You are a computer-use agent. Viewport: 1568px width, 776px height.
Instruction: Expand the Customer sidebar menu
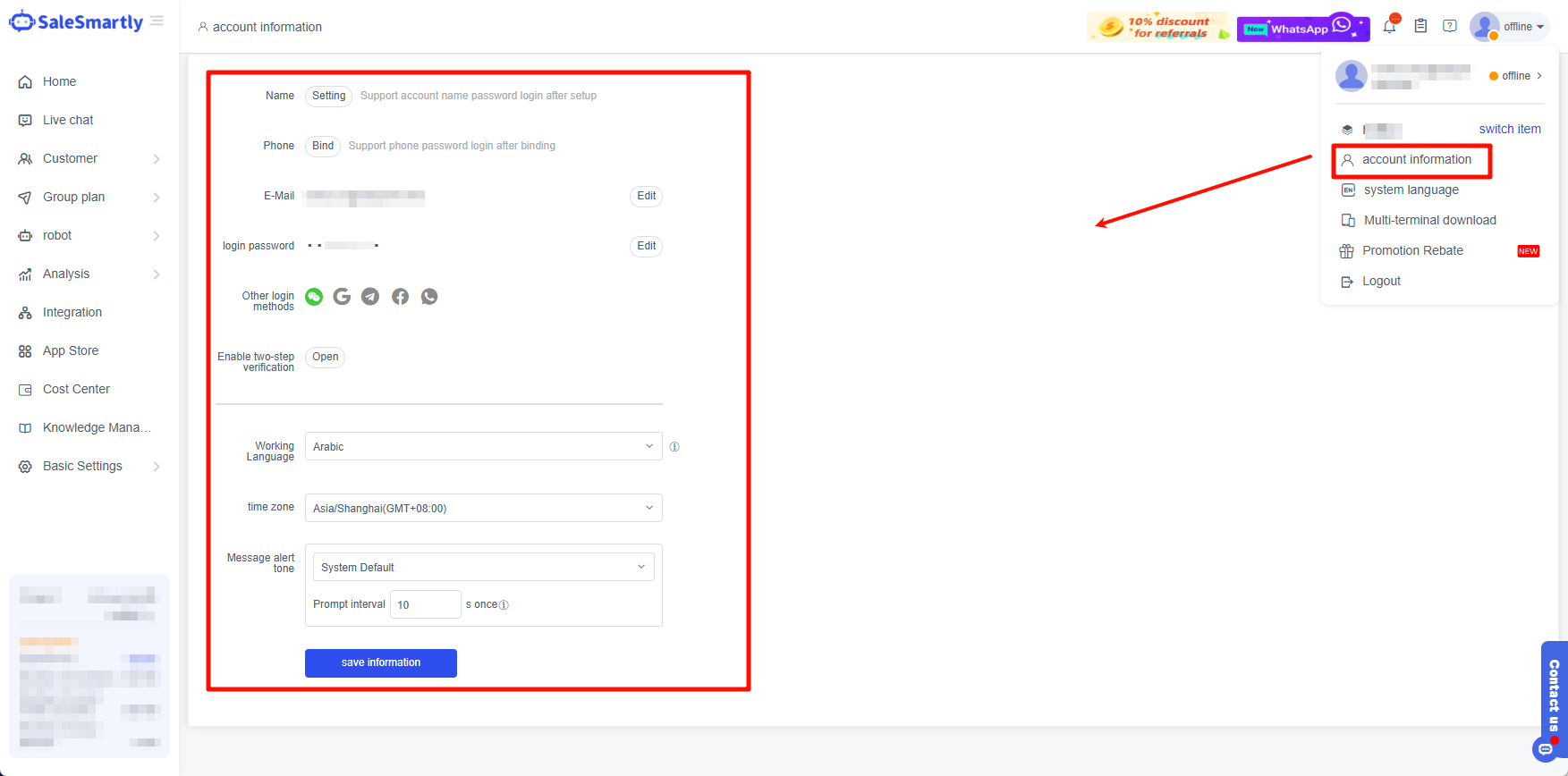point(88,158)
